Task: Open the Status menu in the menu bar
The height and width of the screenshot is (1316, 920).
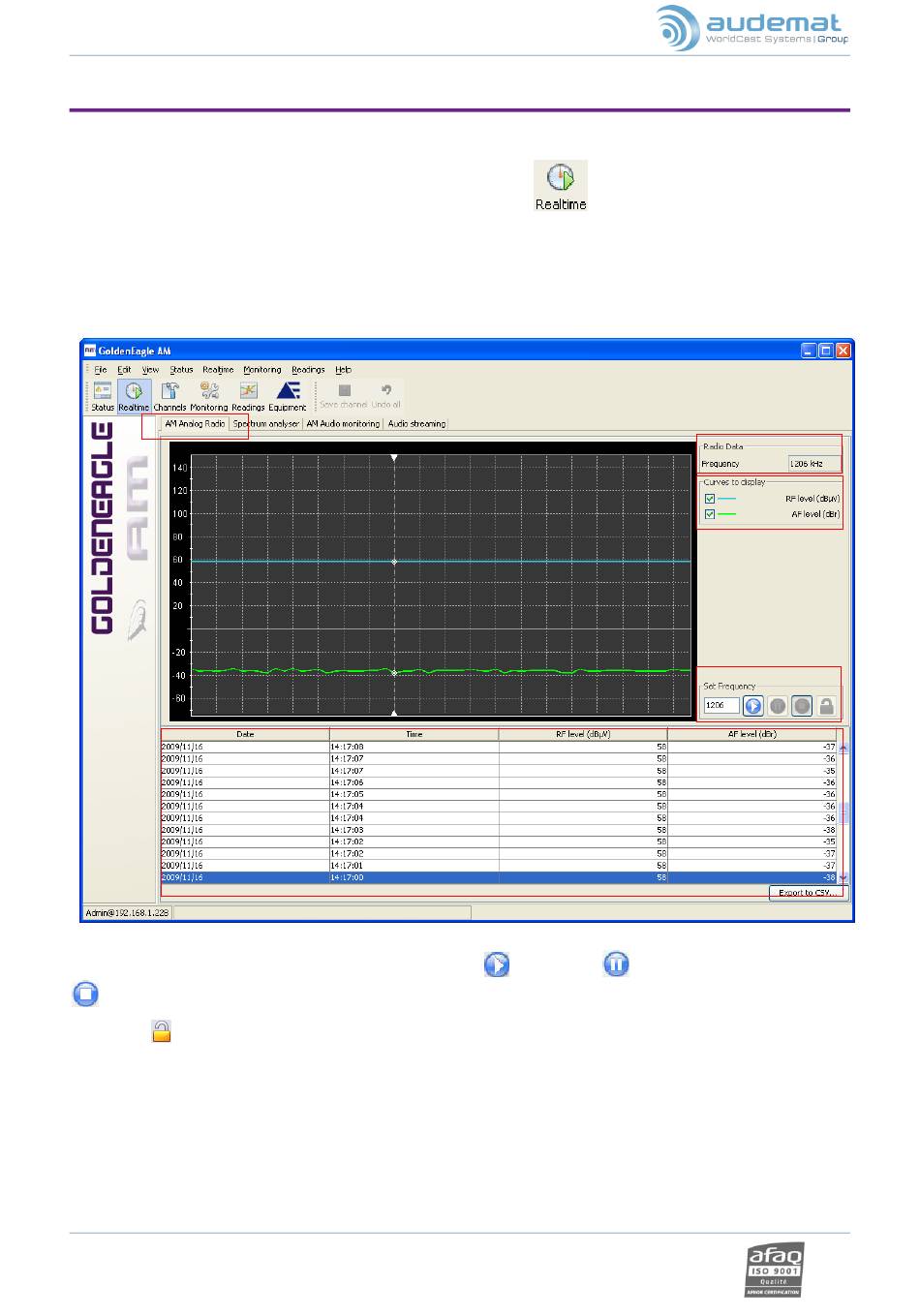Action: [x=181, y=370]
